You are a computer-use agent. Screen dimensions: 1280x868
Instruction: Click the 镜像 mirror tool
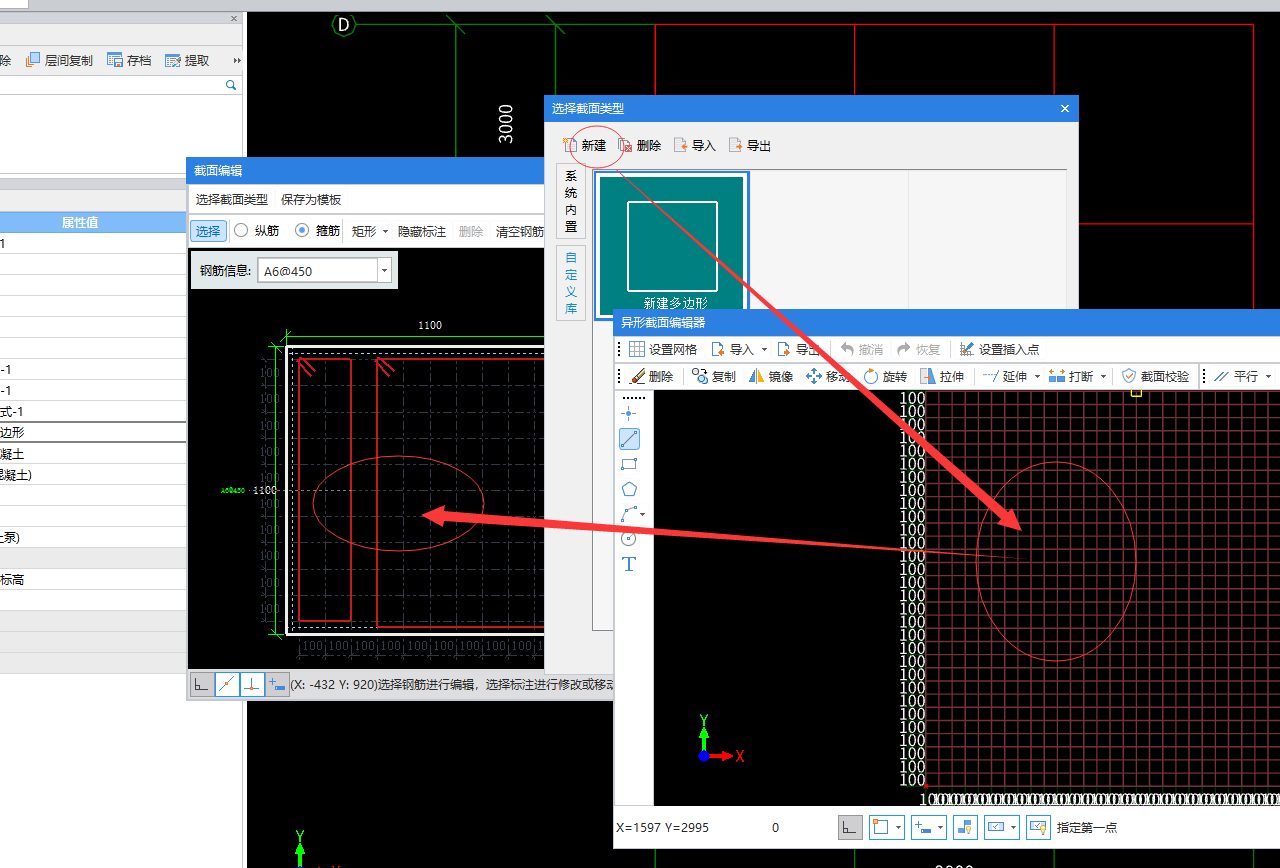(770, 376)
